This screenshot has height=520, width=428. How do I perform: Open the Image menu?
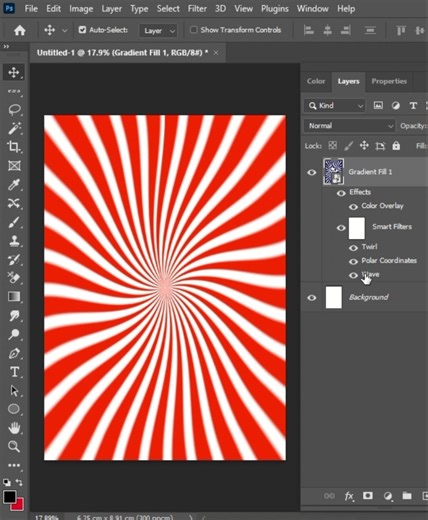(81, 9)
